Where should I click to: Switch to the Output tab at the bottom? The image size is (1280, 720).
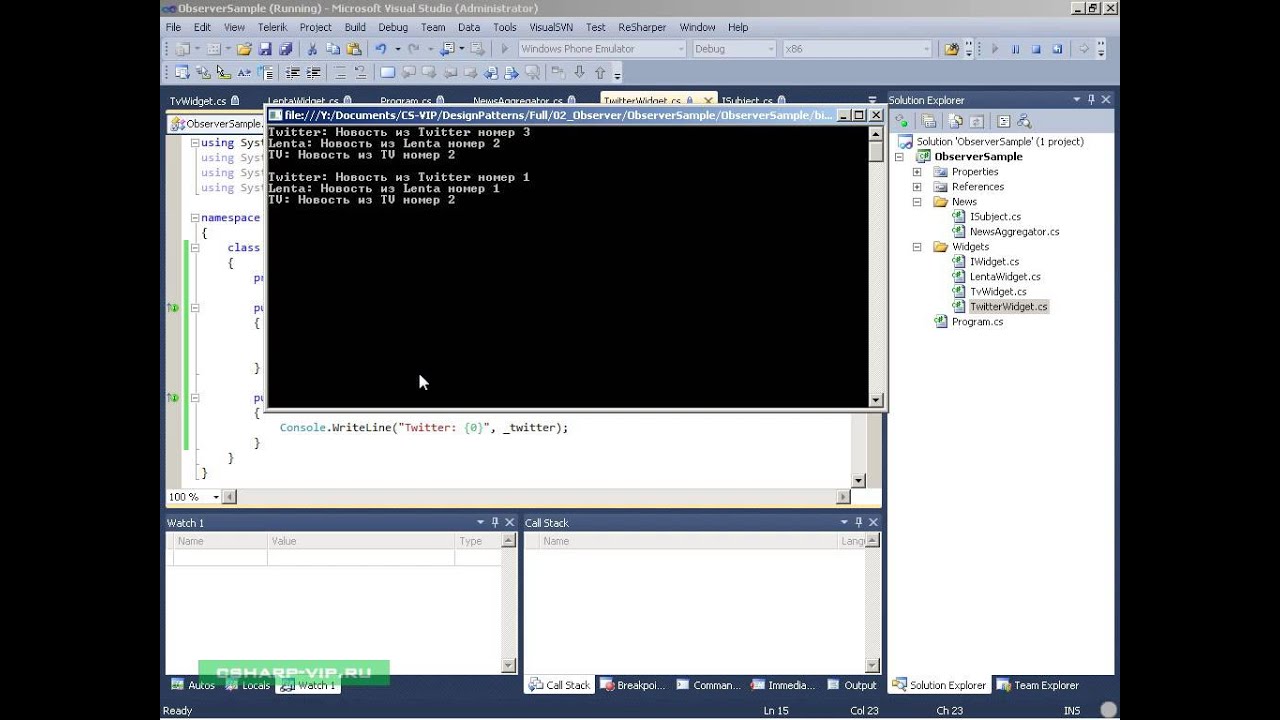[x=852, y=685]
